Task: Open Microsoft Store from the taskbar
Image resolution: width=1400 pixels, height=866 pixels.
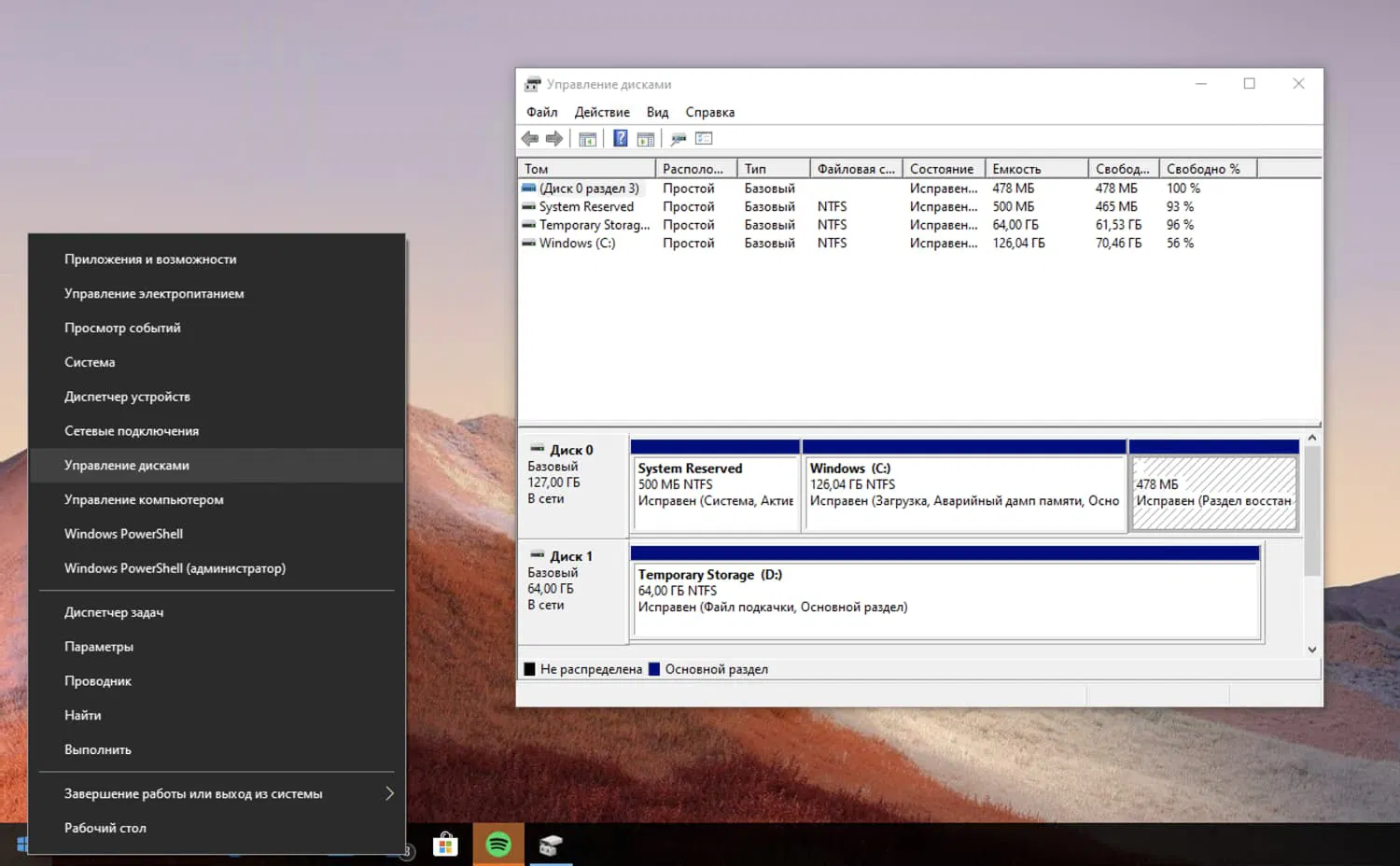Action: (445, 845)
